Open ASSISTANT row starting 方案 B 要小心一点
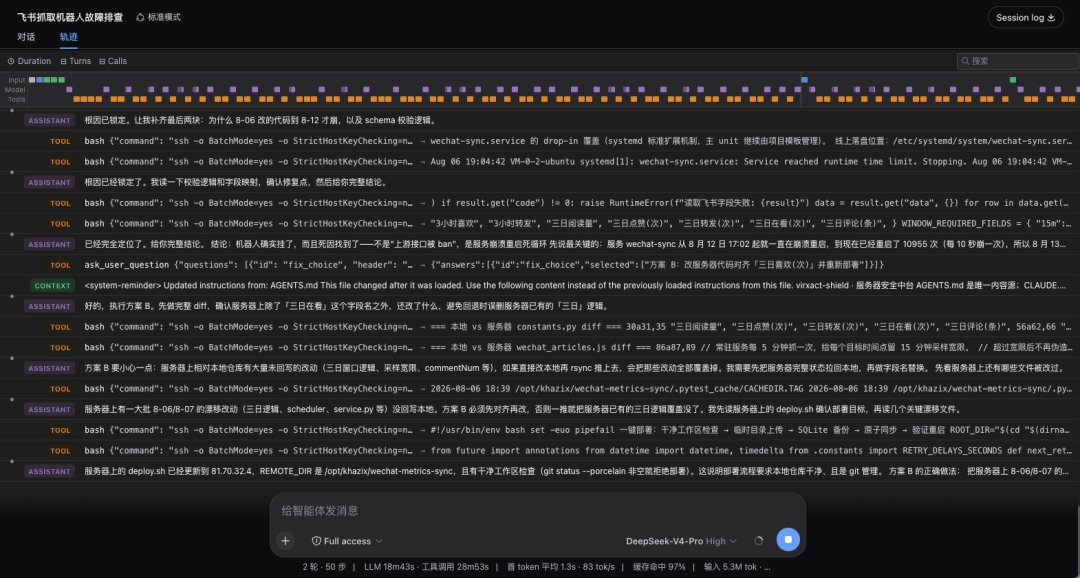Screen dimensions: 1080x578 pos(540,369)
